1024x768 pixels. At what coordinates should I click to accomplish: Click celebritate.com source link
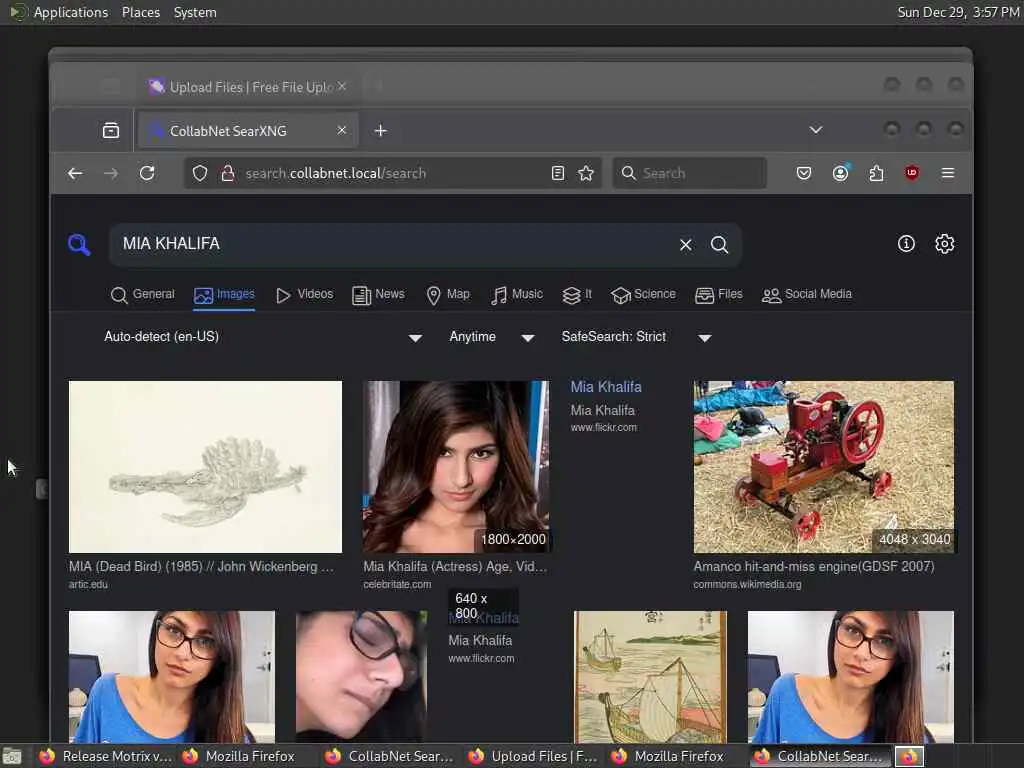point(397,584)
